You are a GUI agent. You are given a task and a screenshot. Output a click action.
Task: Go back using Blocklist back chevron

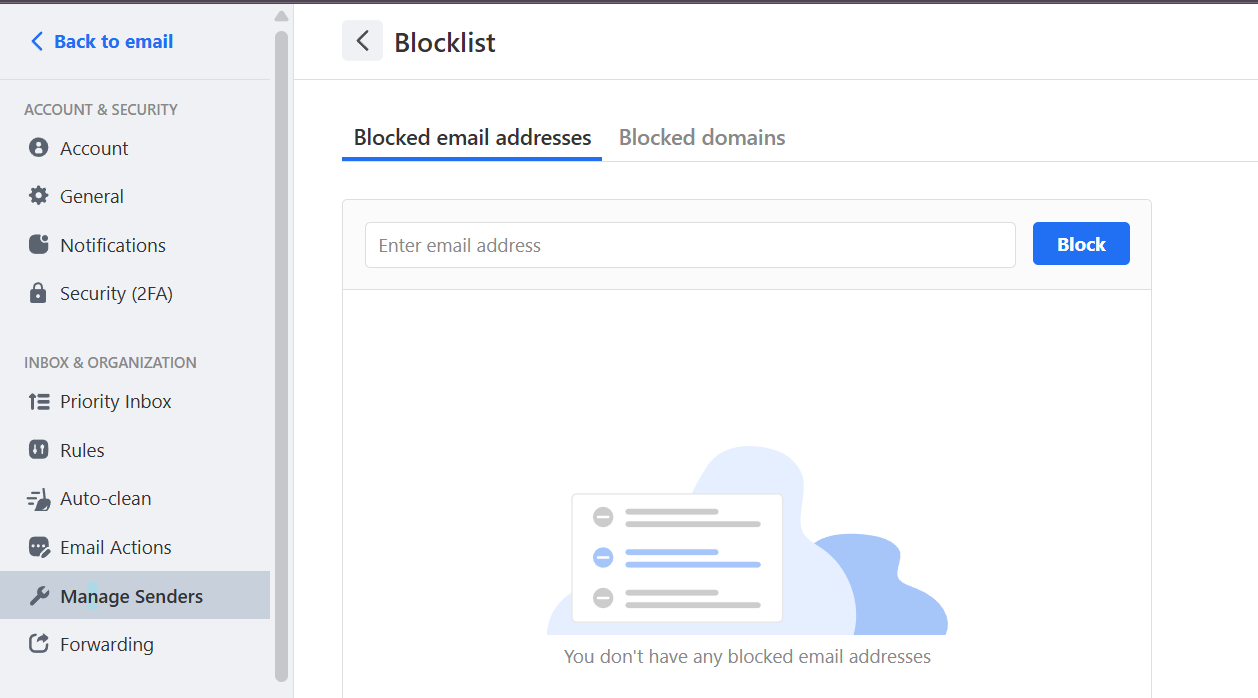pos(362,41)
